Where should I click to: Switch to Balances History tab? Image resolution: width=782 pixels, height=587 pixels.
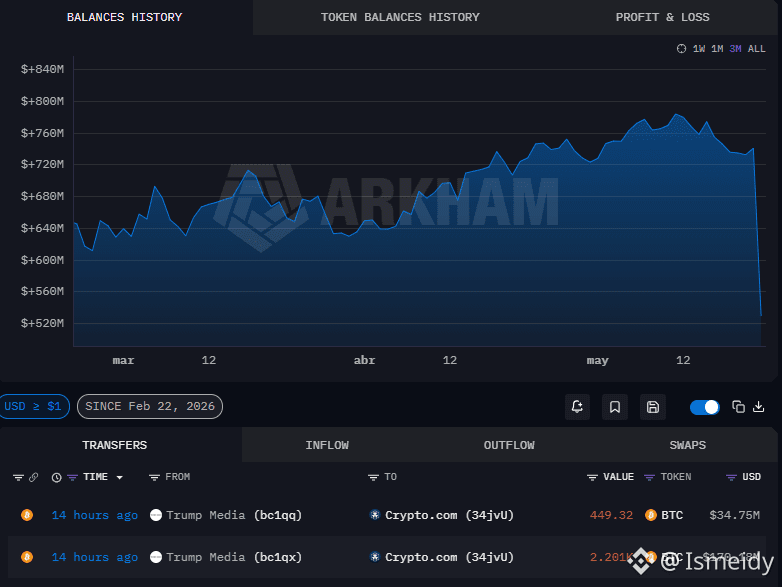pyautogui.click(x=125, y=17)
